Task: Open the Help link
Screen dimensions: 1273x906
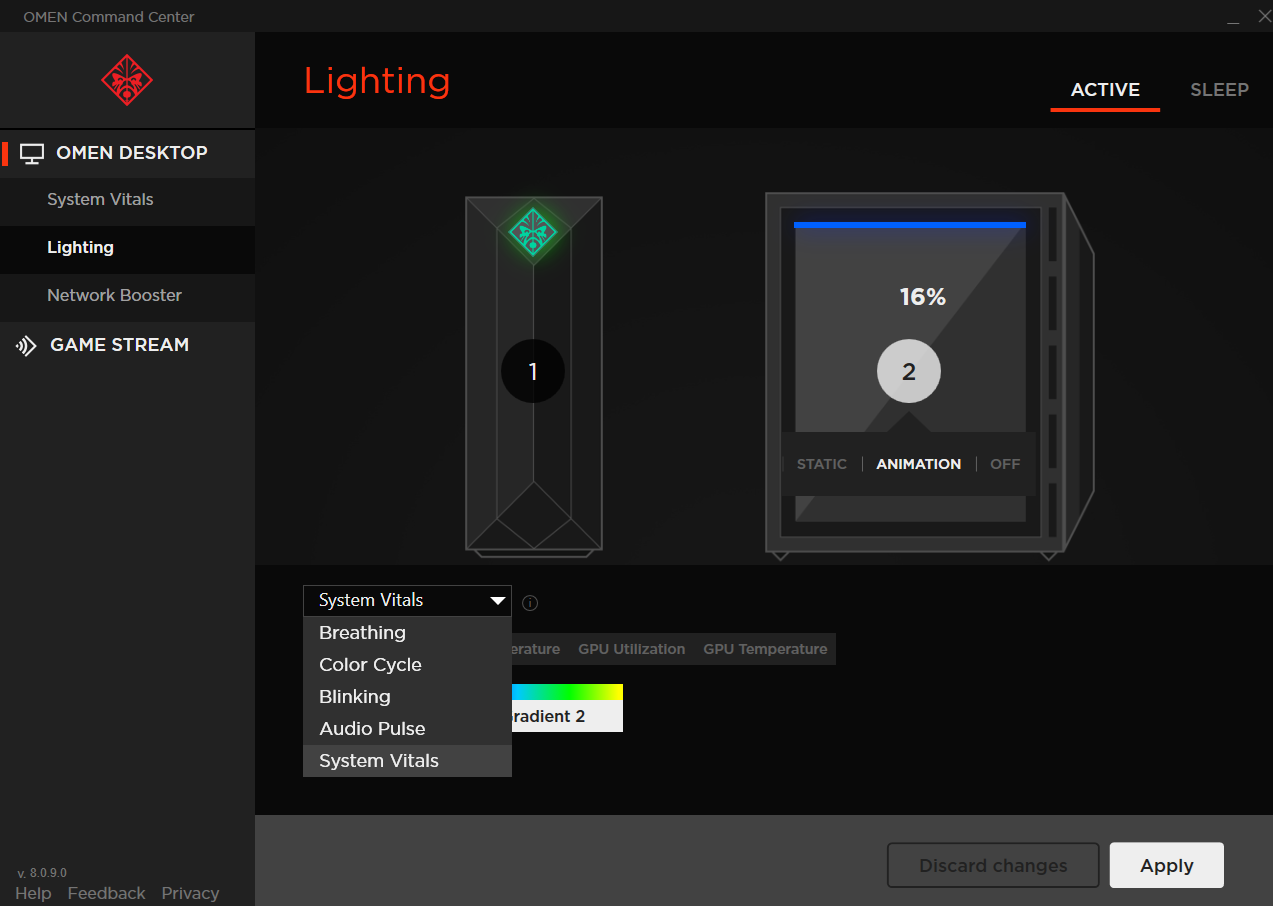Action: point(33,893)
